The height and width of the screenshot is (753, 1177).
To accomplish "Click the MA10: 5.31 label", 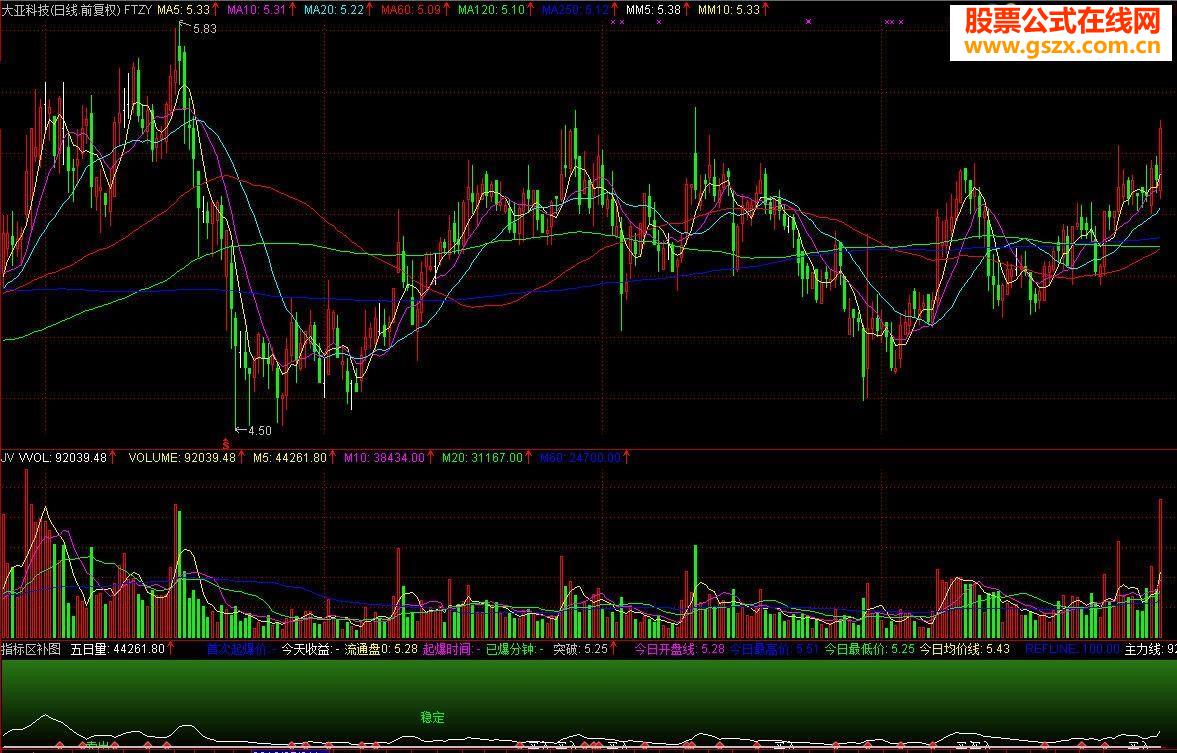I will click(256, 10).
